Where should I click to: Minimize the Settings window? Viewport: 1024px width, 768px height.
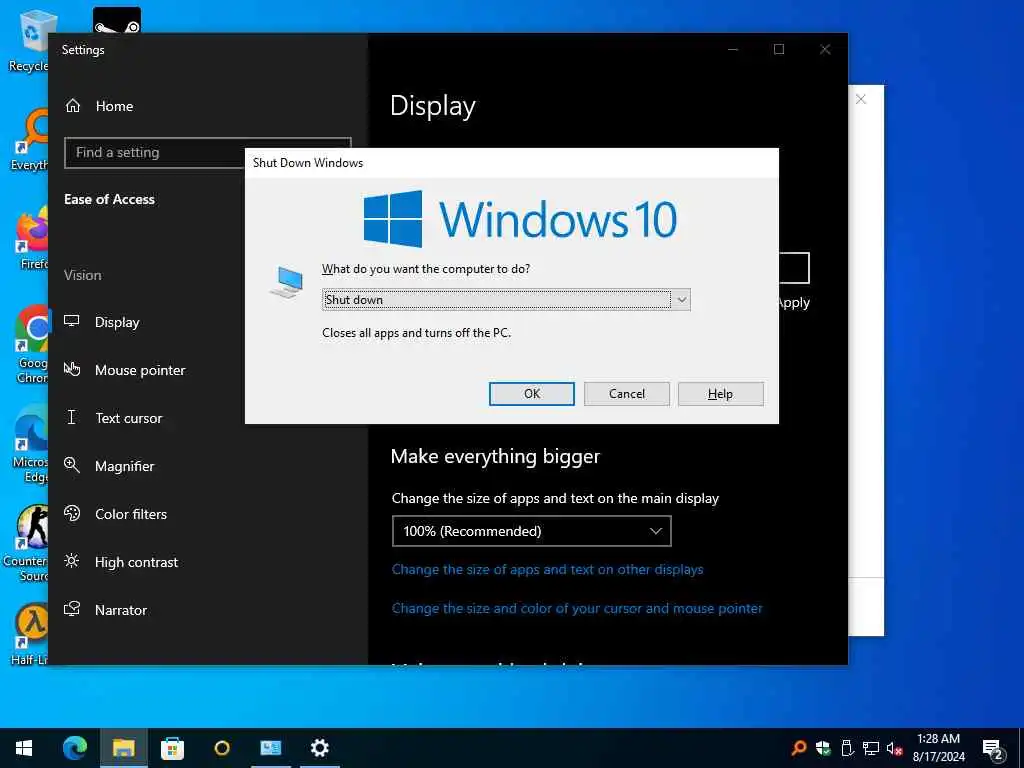(733, 50)
